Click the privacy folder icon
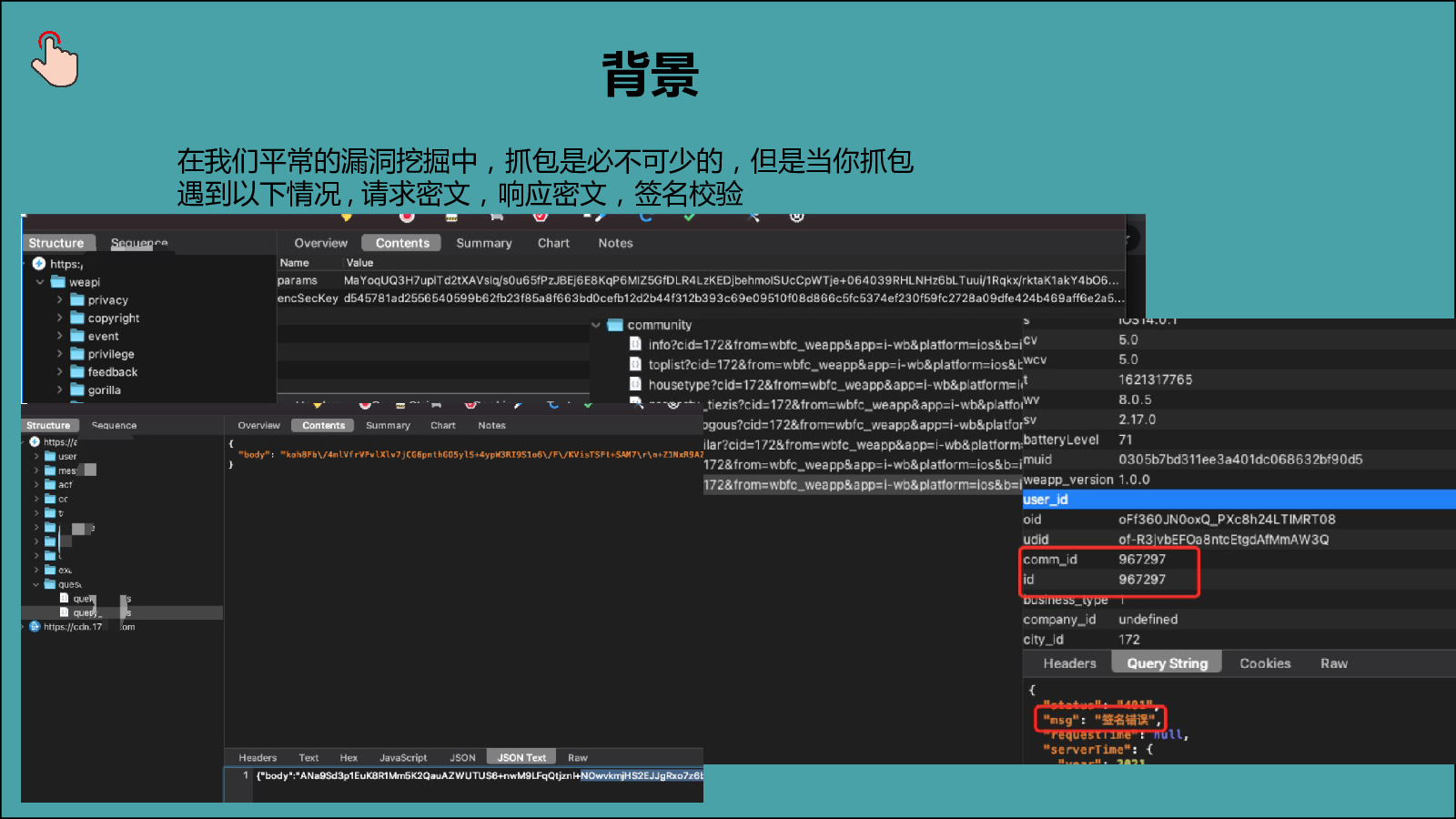The image size is (1456, 819). [x=77, y=300]
